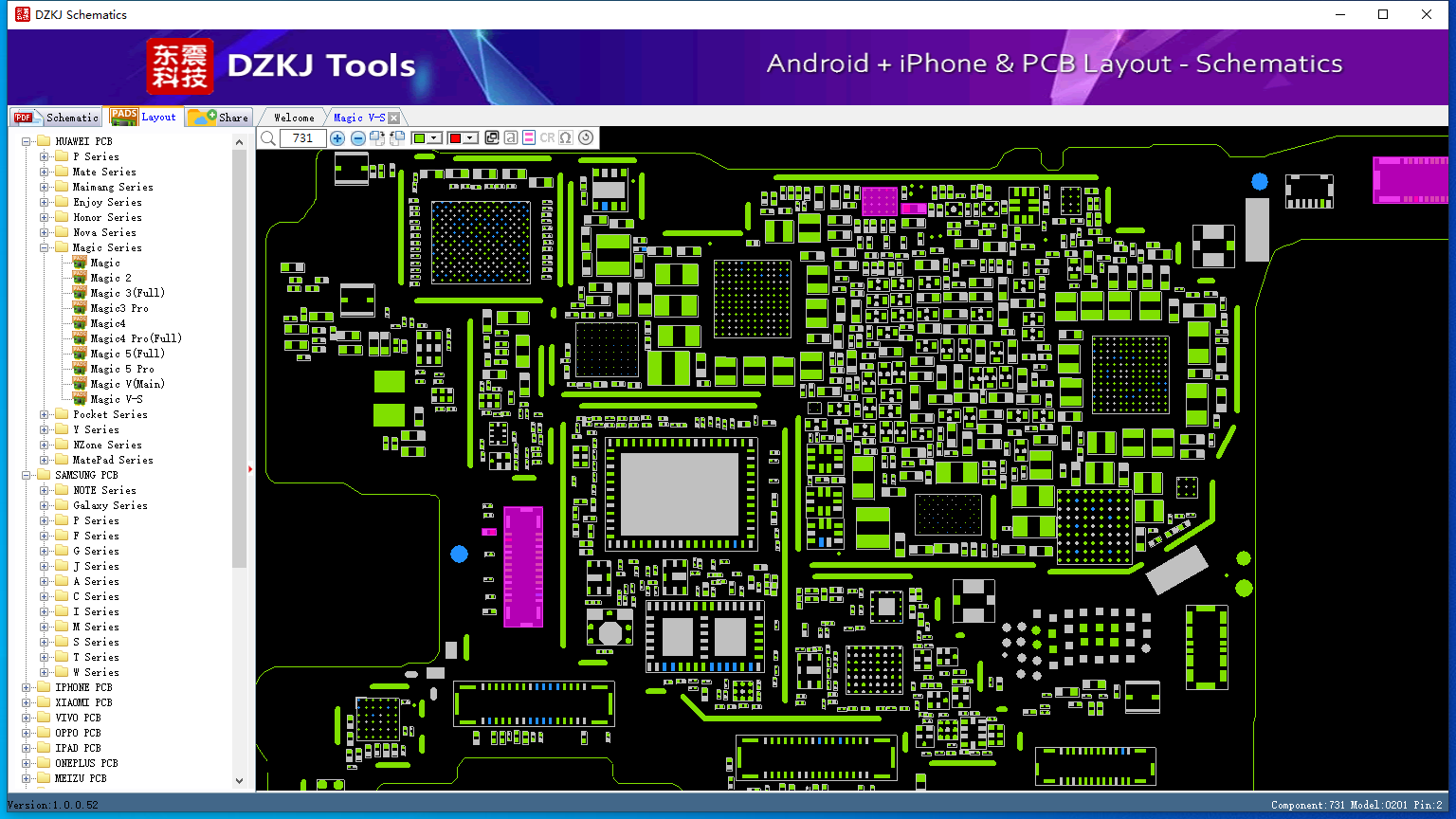Select the Magic V-S document tab

[x=359, y=118]
